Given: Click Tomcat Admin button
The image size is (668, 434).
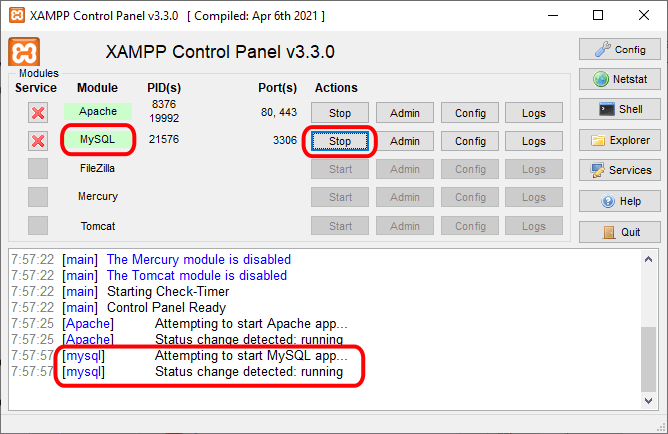Looking at the screenshot, I should [x=405, y=226].
